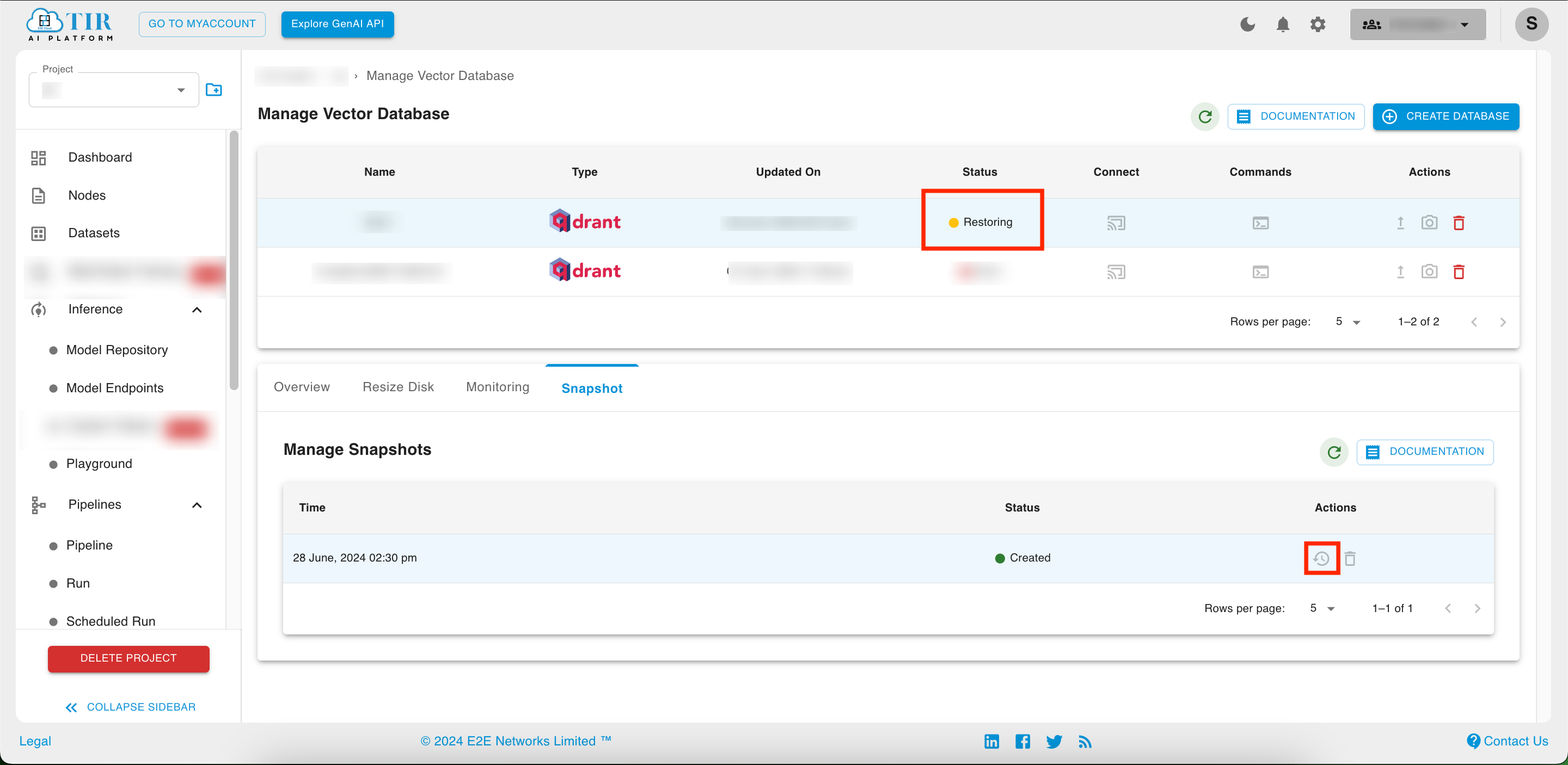Open snapshots DOCUMENTATION button

[1425, 452]
